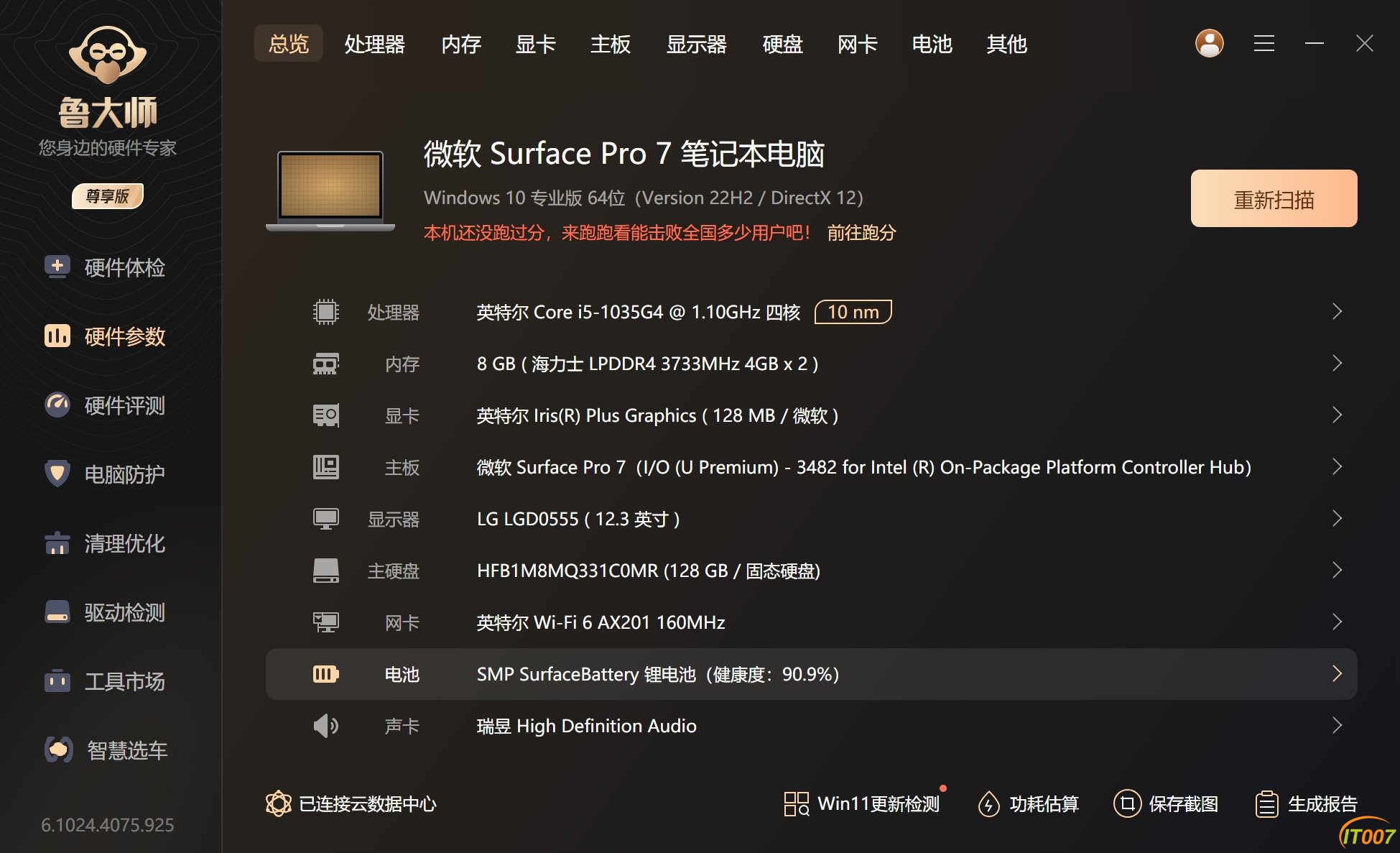Click the 尊享版 badge

tap(108, 195)
